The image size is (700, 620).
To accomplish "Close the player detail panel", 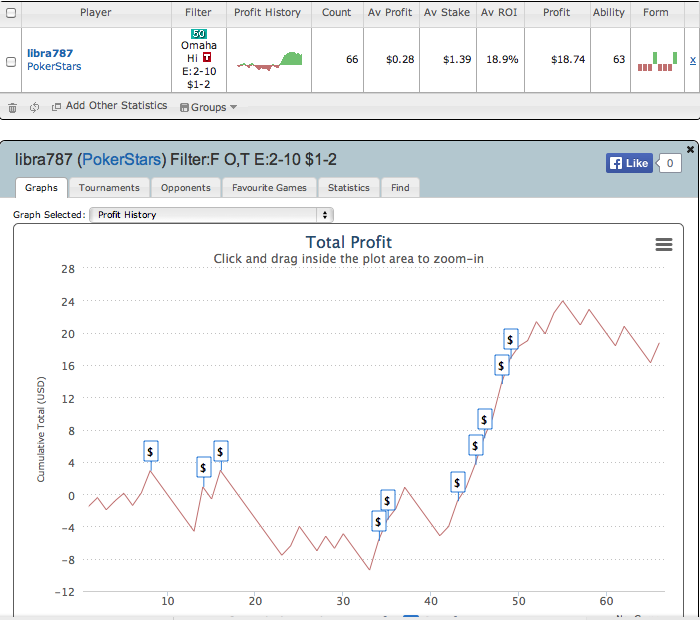I will coord(690,149).
